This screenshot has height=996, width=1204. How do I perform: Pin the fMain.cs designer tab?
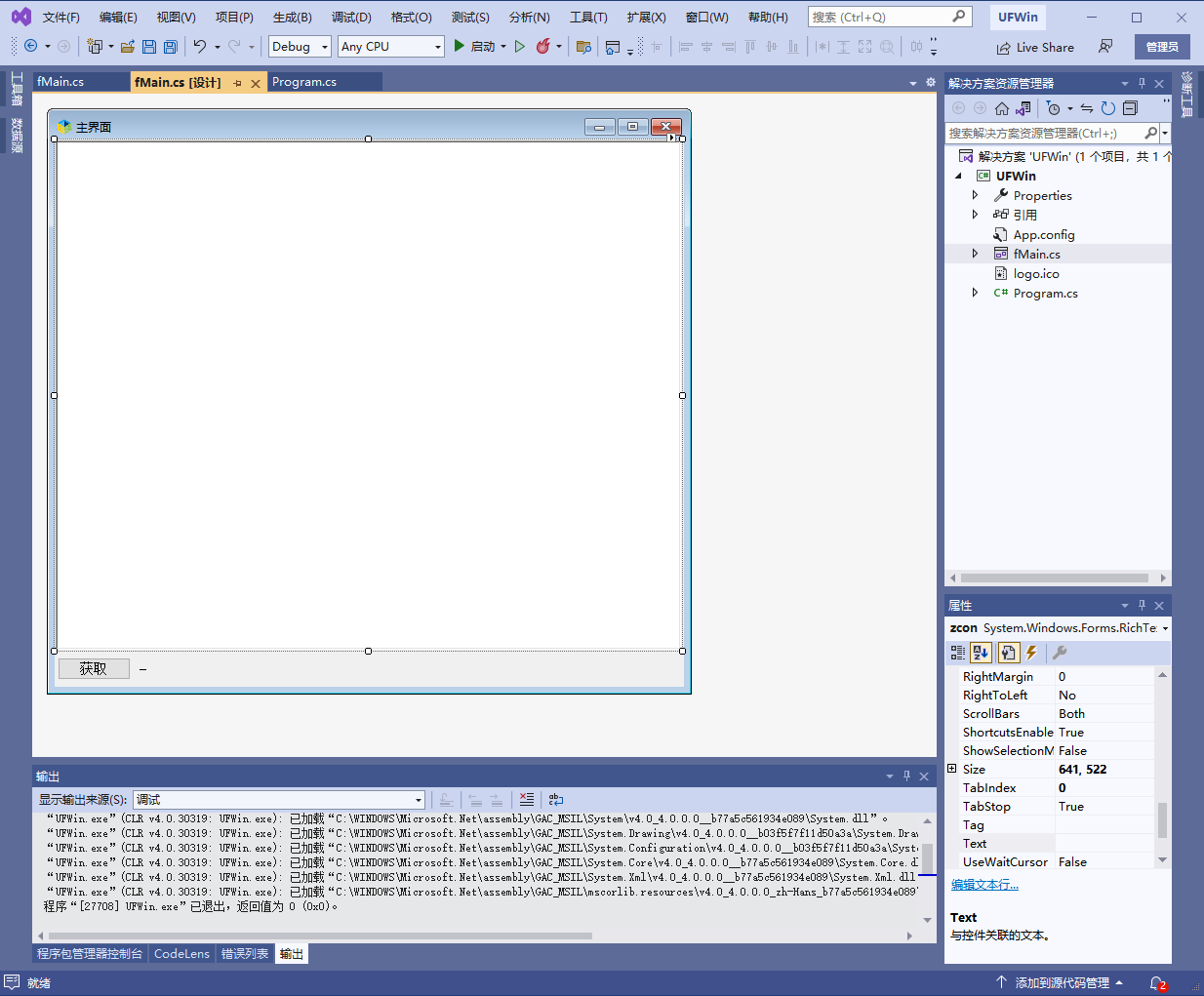(237, 83)
